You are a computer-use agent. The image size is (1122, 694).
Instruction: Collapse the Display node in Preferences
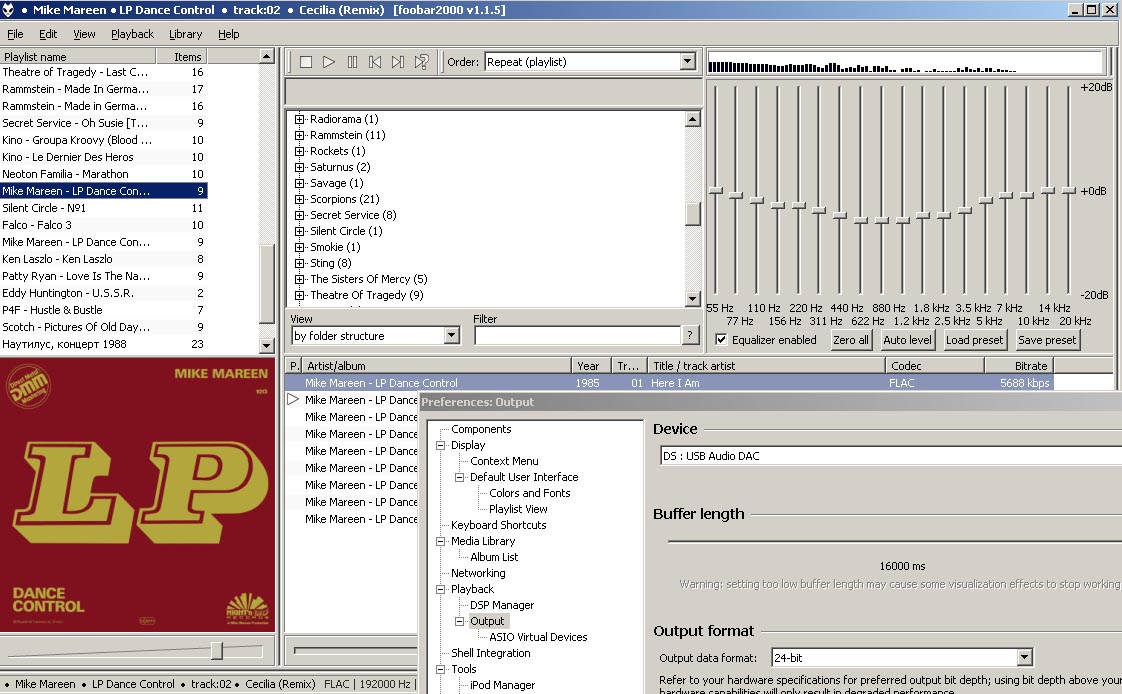coord(441,445)
